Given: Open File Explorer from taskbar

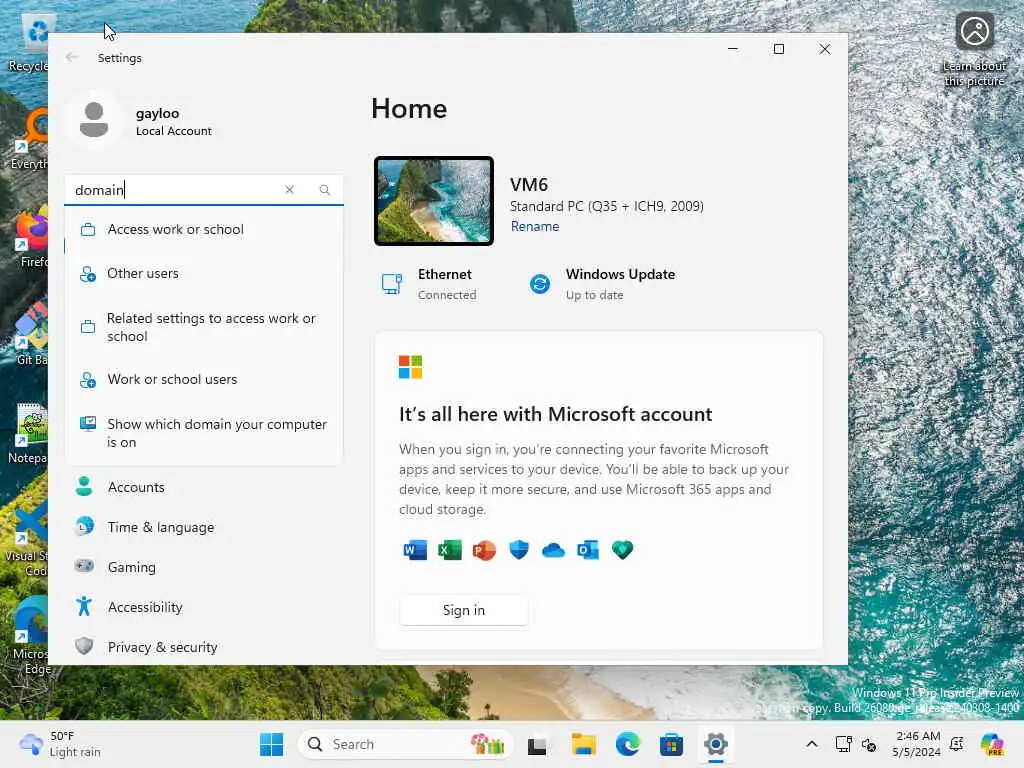Looking at the screenshot, I should [583, 744].
